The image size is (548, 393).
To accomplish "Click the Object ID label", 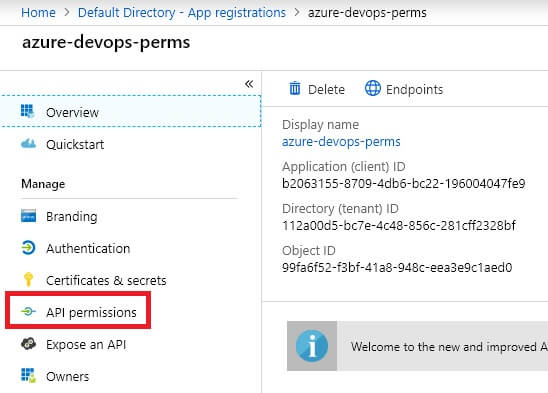I will 309,250.
